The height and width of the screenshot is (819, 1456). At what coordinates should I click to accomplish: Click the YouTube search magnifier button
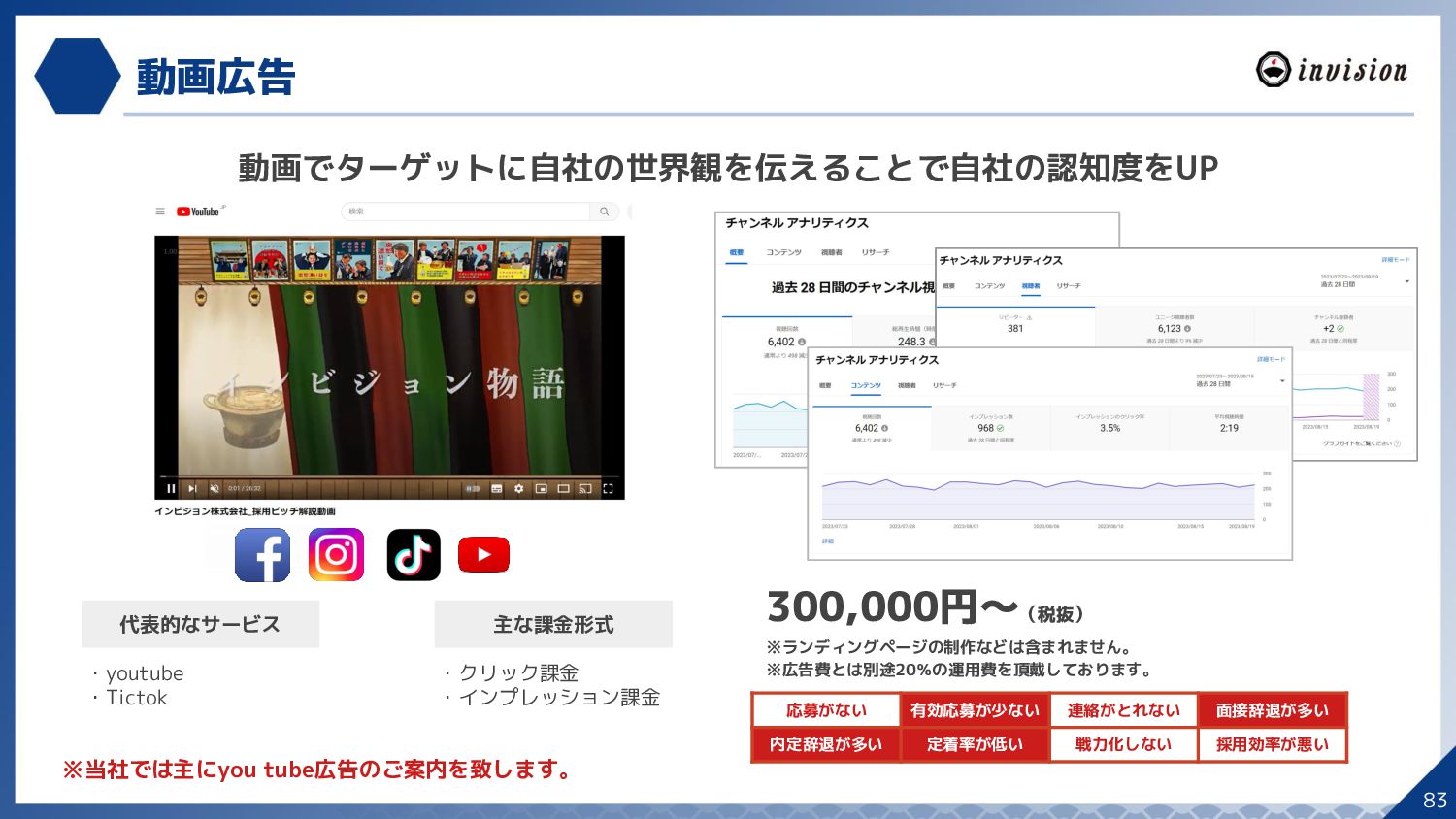click(605, 211)
